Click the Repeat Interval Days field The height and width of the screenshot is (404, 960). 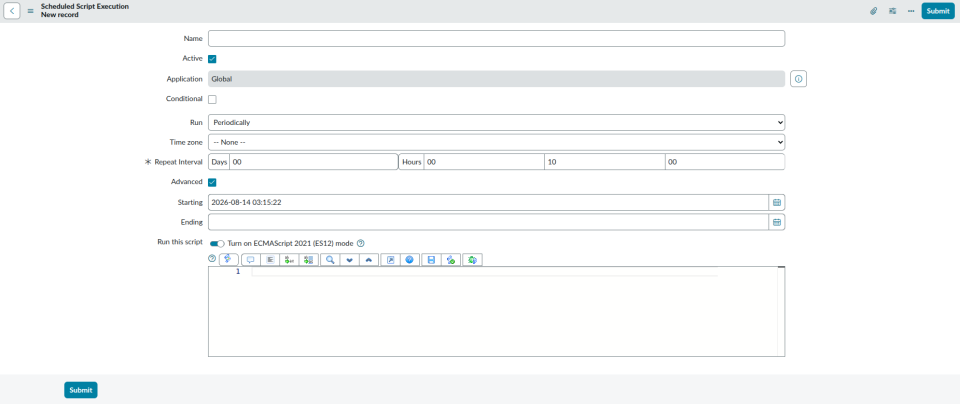pos(313,162)
